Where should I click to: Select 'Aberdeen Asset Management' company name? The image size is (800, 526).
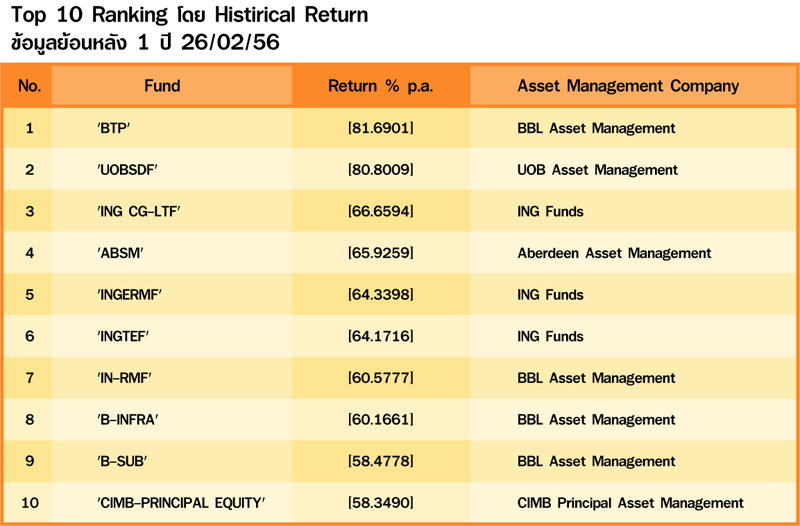tap(614, 254)
